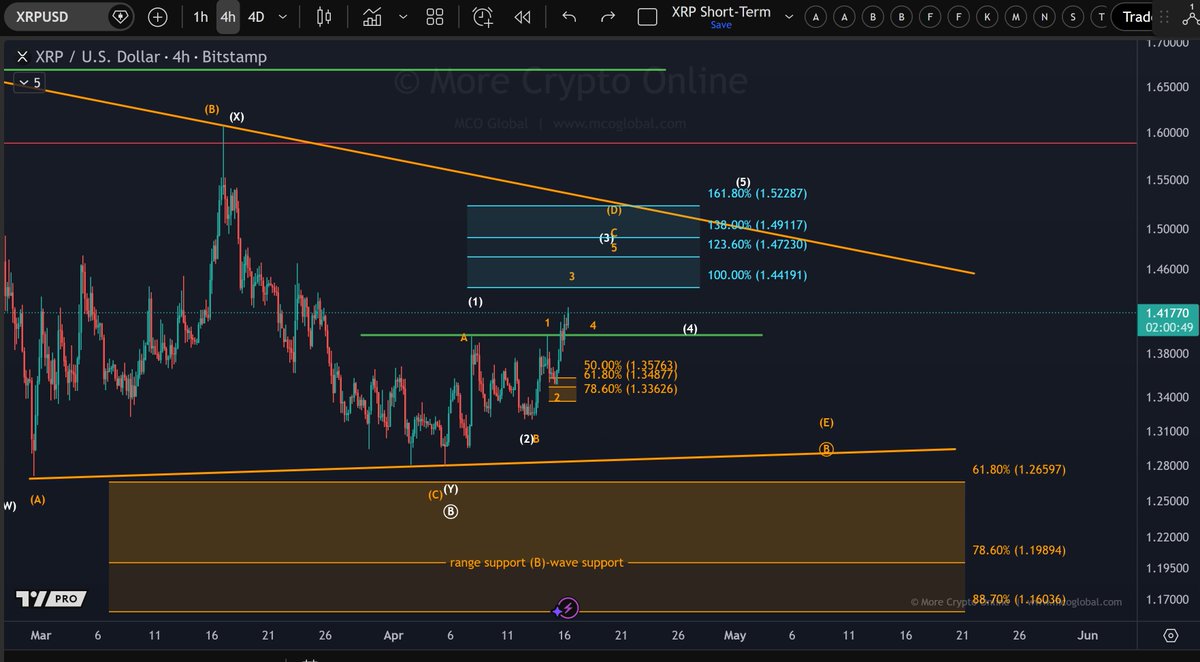
Task: Redo the last chart action
Action: [607, 17]
